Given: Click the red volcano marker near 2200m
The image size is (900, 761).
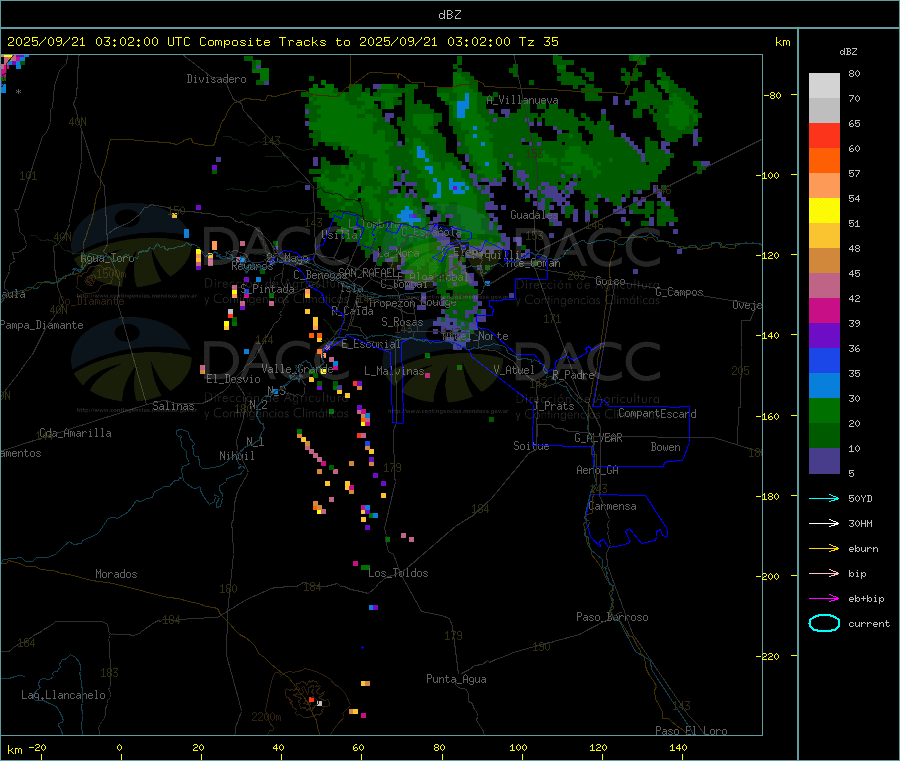Looking at the screenshot, I should pos(311,700).
